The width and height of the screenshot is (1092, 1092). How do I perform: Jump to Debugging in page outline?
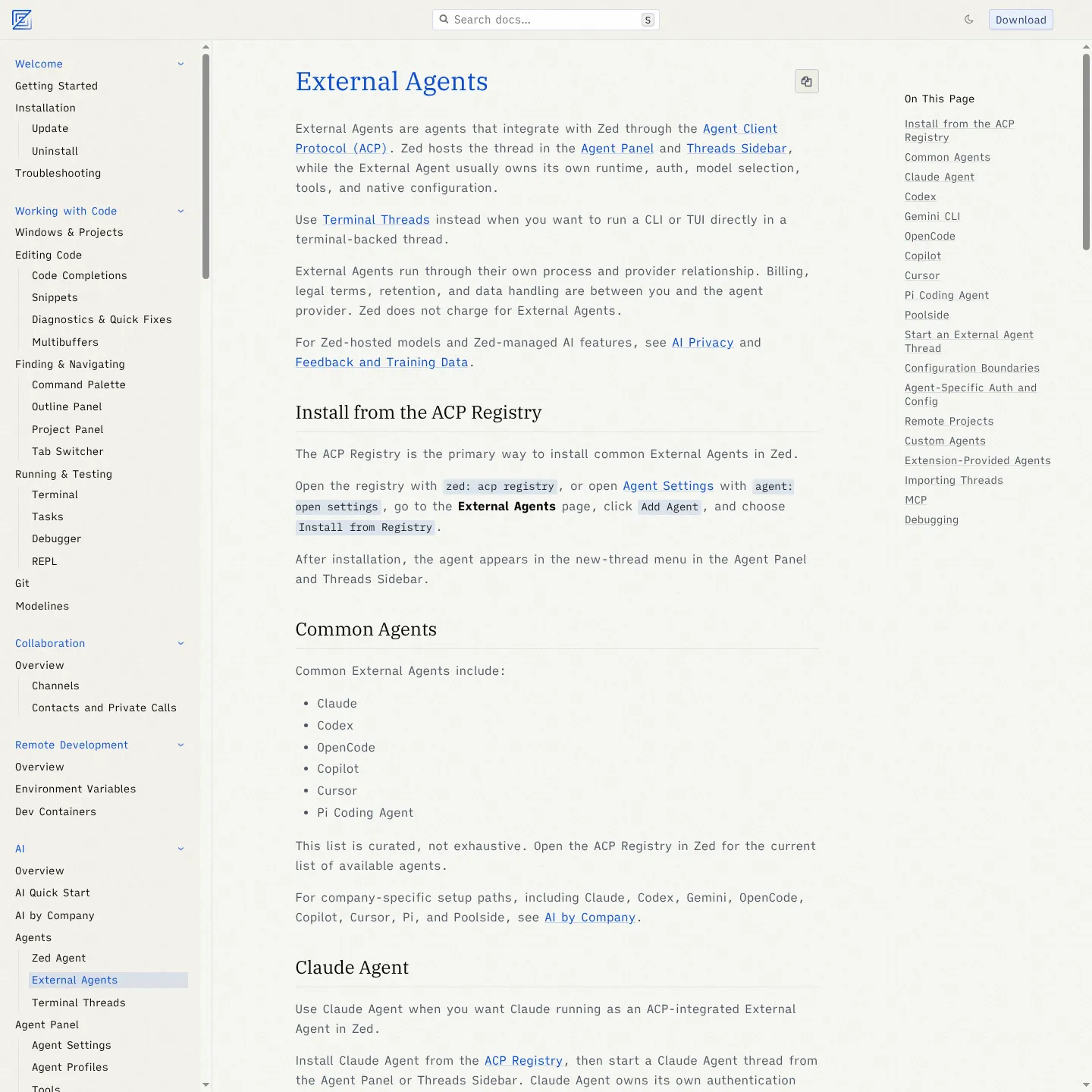(x=931, y=519)
